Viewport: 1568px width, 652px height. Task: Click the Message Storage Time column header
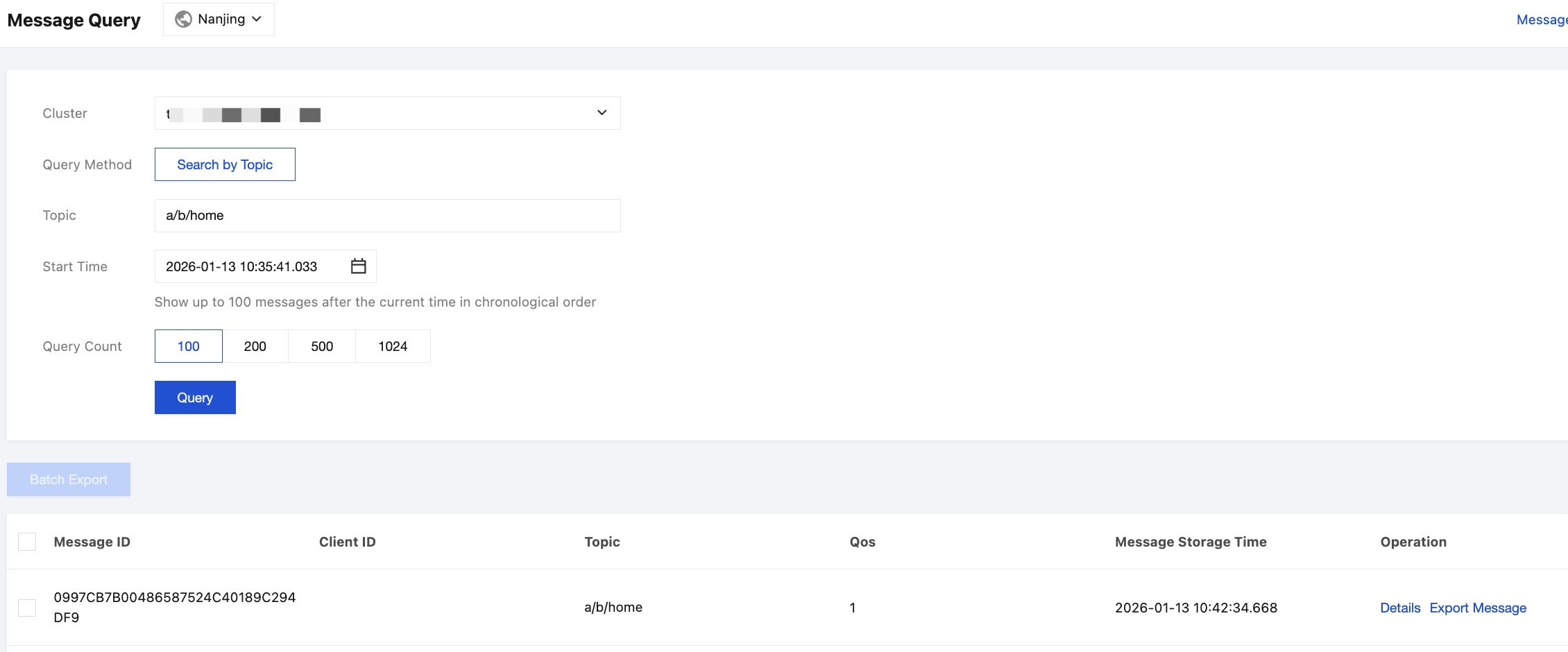click(1191, 542)
